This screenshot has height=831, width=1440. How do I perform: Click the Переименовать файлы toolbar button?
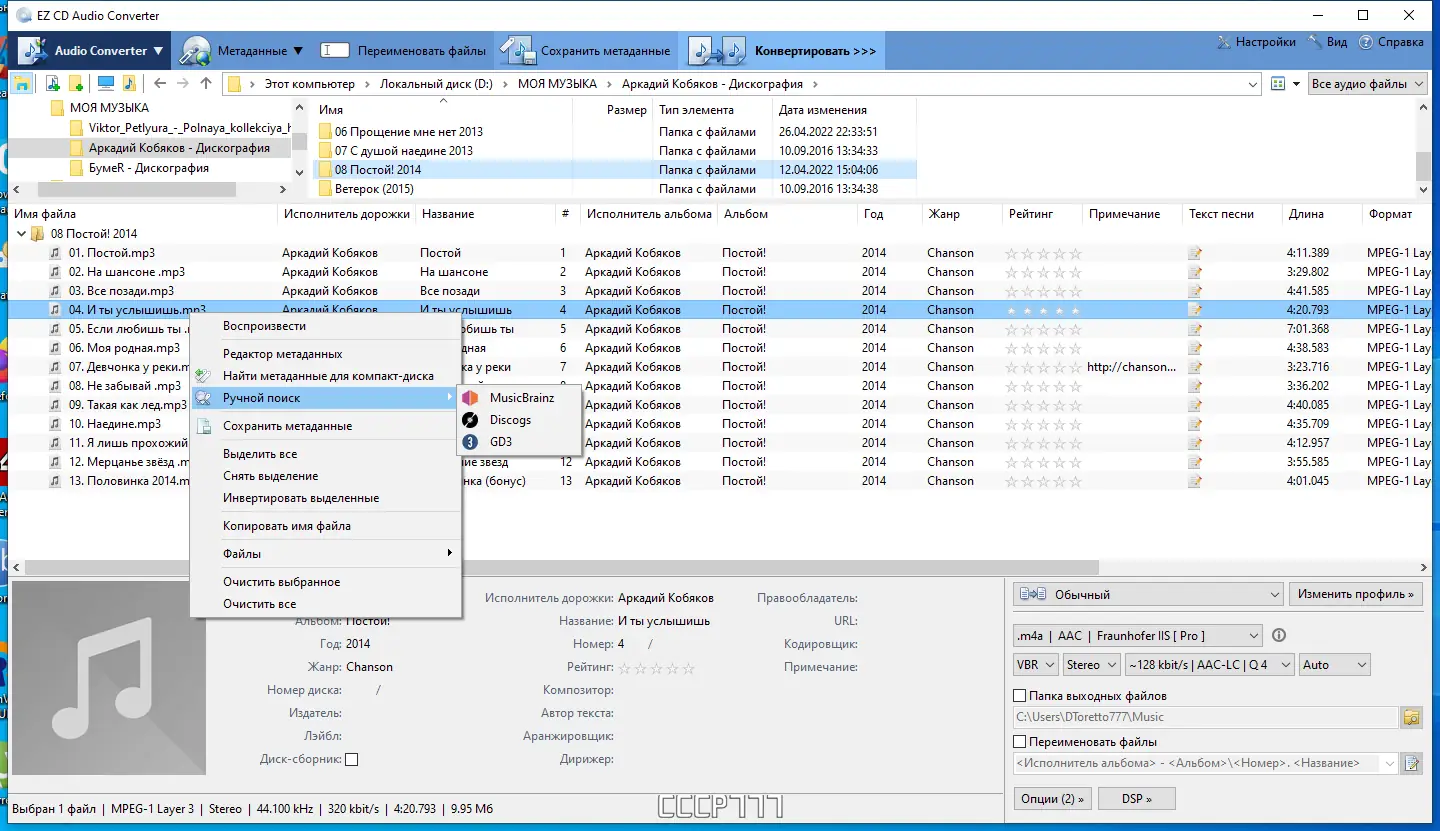click(x=403, y=50)
